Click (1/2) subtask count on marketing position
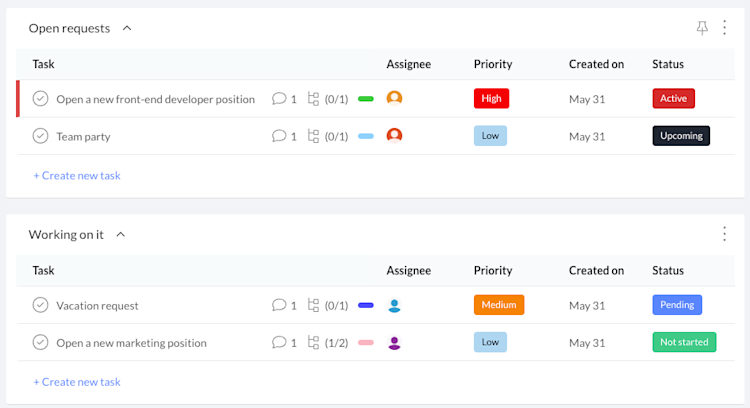 336,342
